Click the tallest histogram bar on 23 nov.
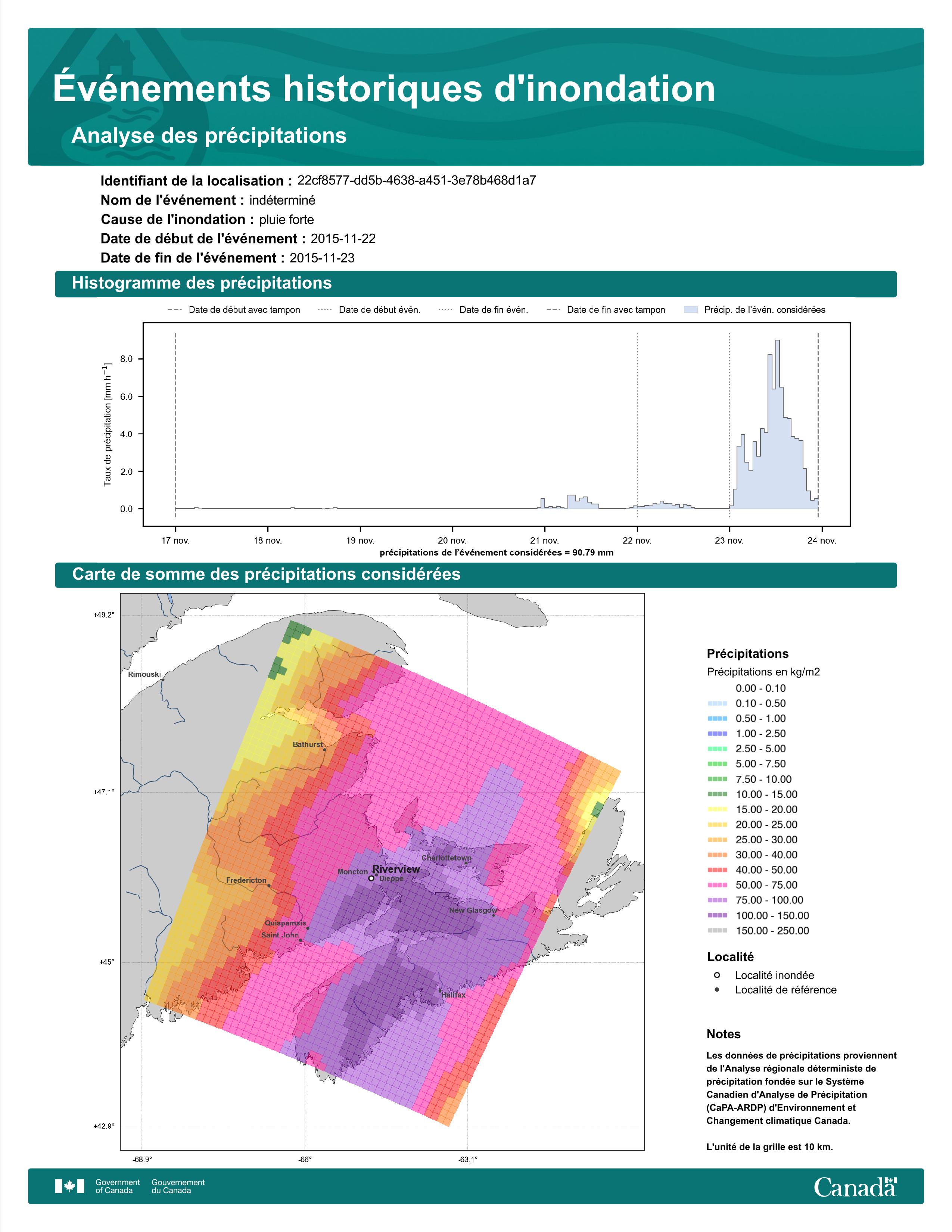 point(778,424)
